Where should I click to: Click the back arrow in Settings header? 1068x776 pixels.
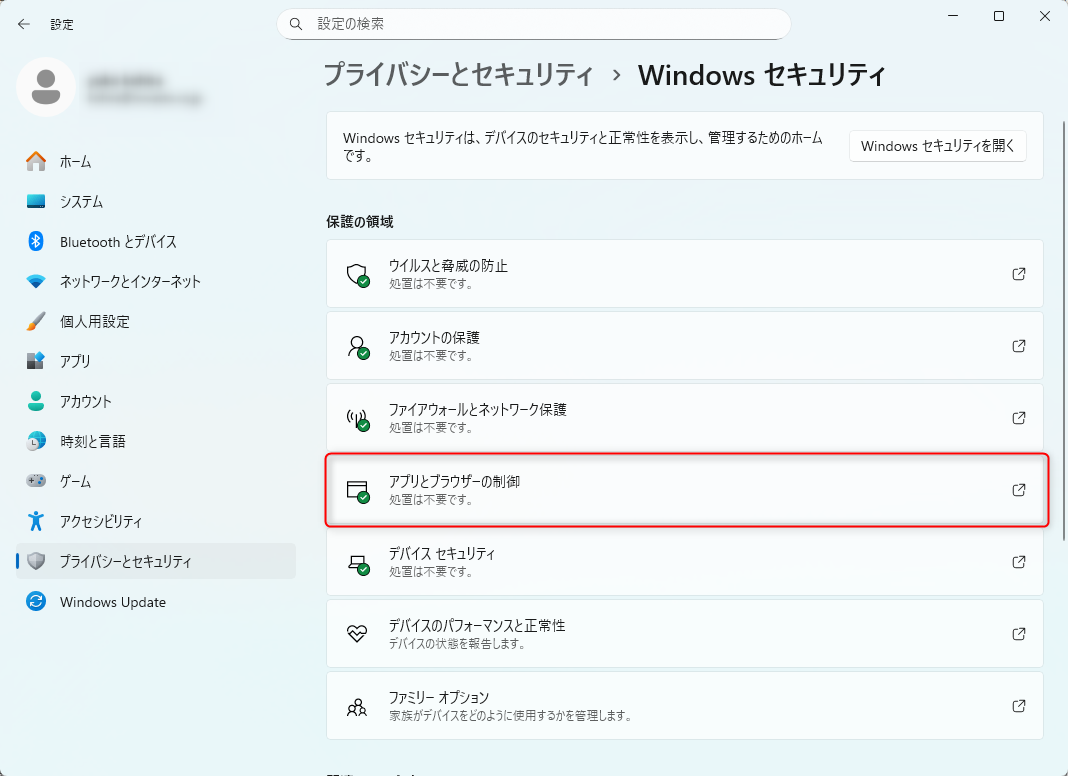click(x=24, y=25)
